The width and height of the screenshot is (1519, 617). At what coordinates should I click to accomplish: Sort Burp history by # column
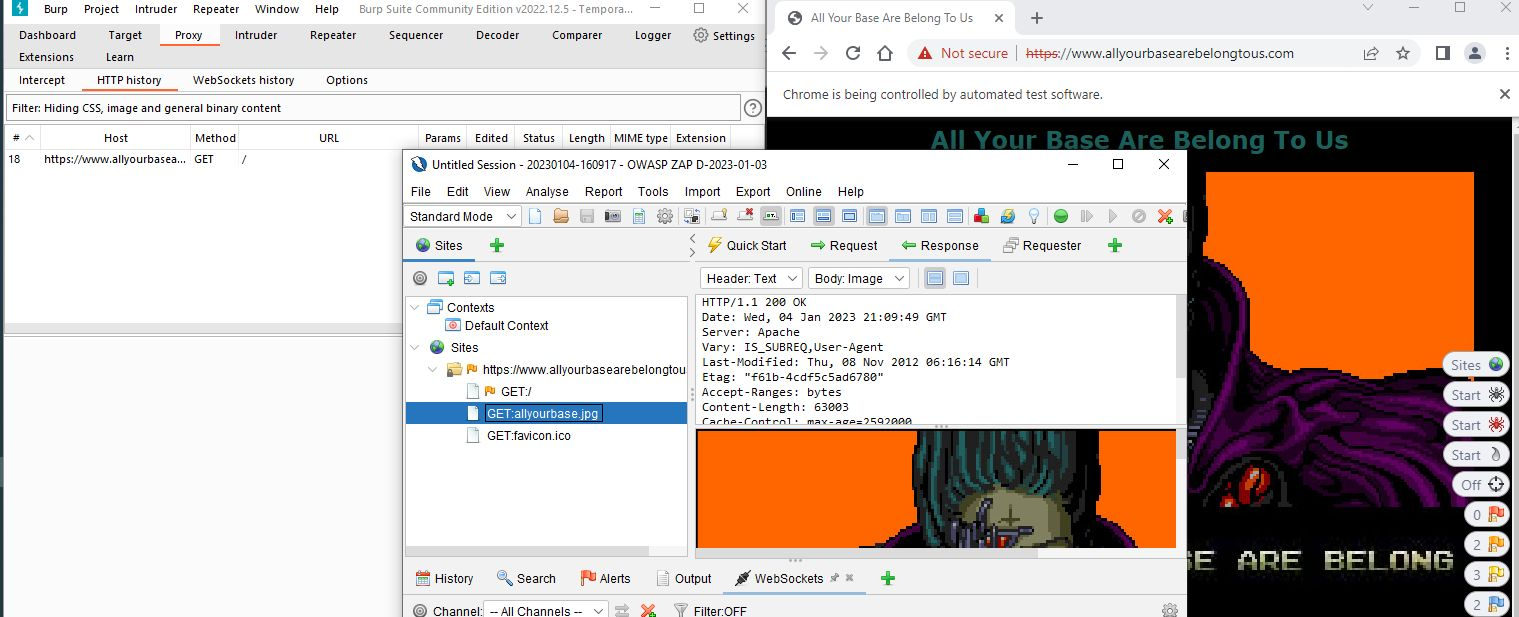22,138
